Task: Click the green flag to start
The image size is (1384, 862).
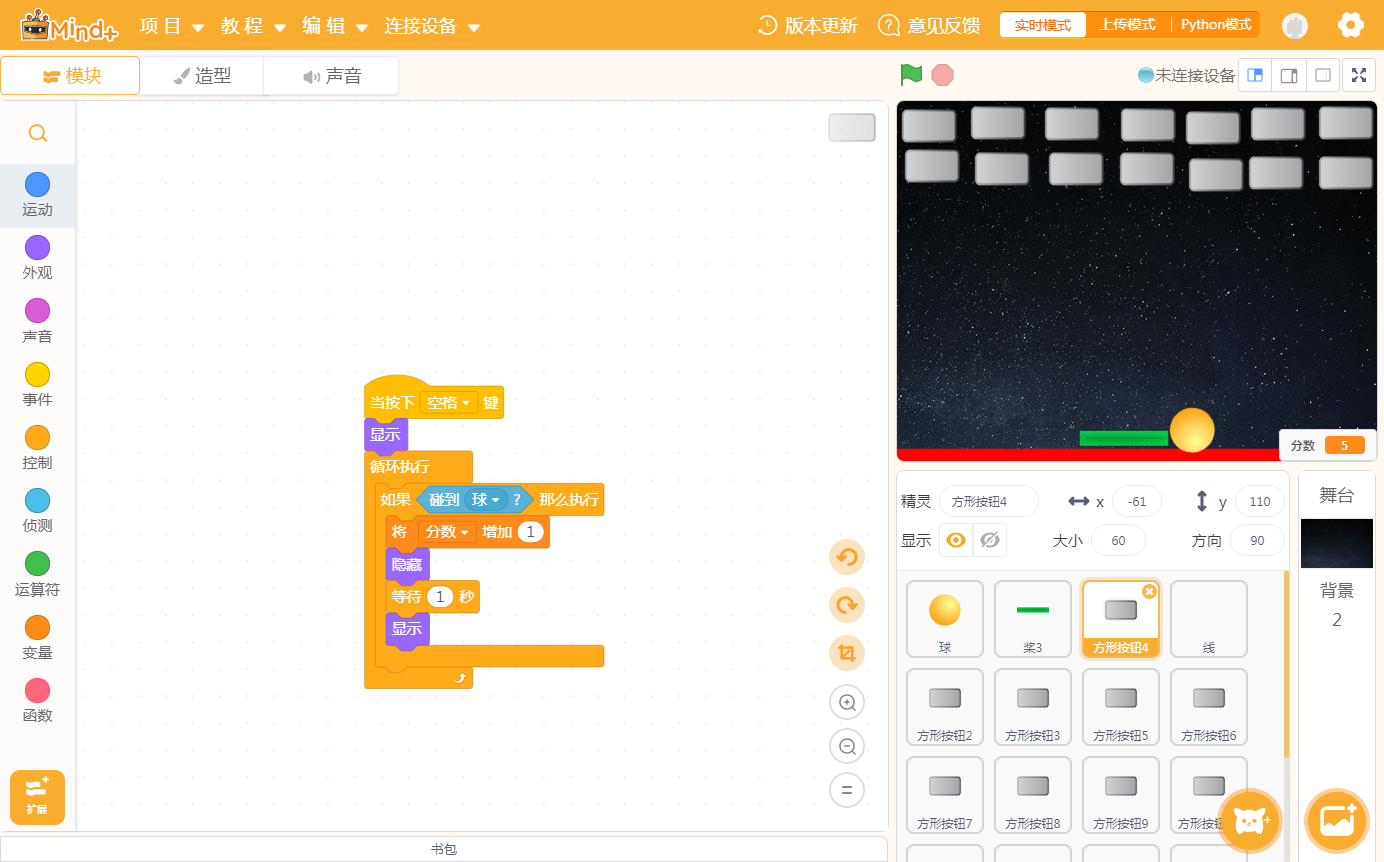Action: 911,75
